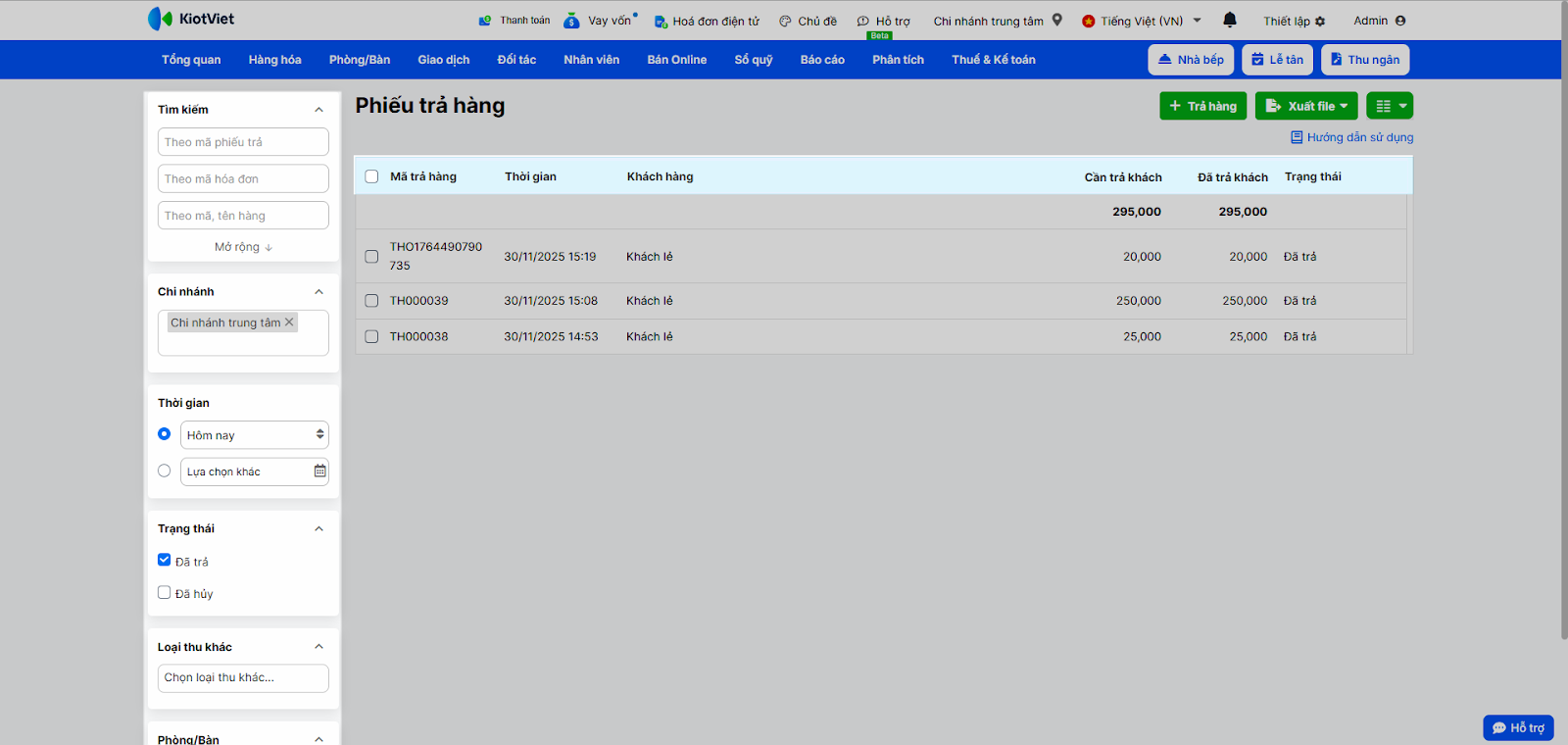The image size is (1568, 745).
Task: Click Theo mã, tên hàng search field
Action: click(243, 216)
